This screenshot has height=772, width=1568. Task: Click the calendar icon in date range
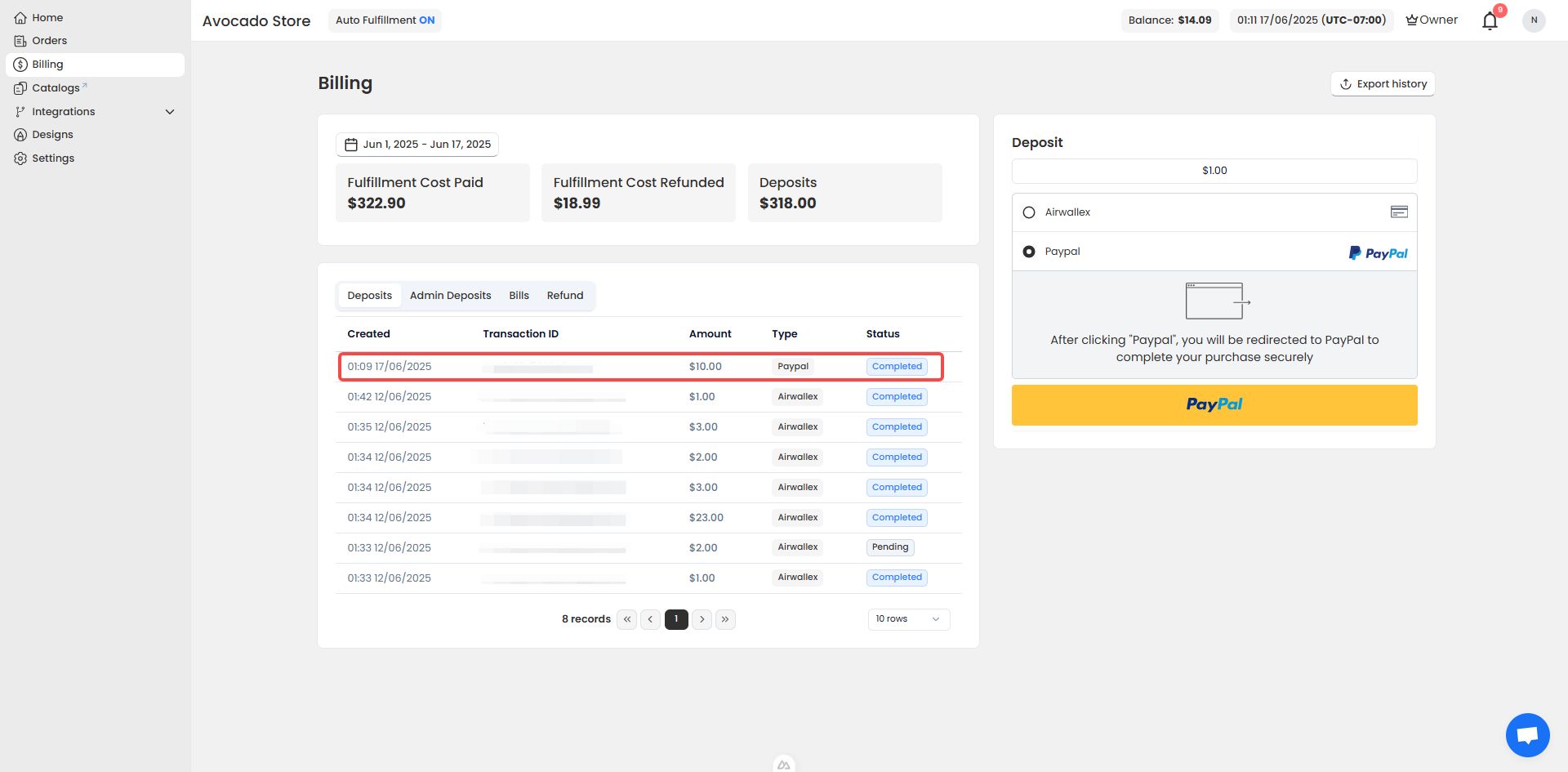351,145
